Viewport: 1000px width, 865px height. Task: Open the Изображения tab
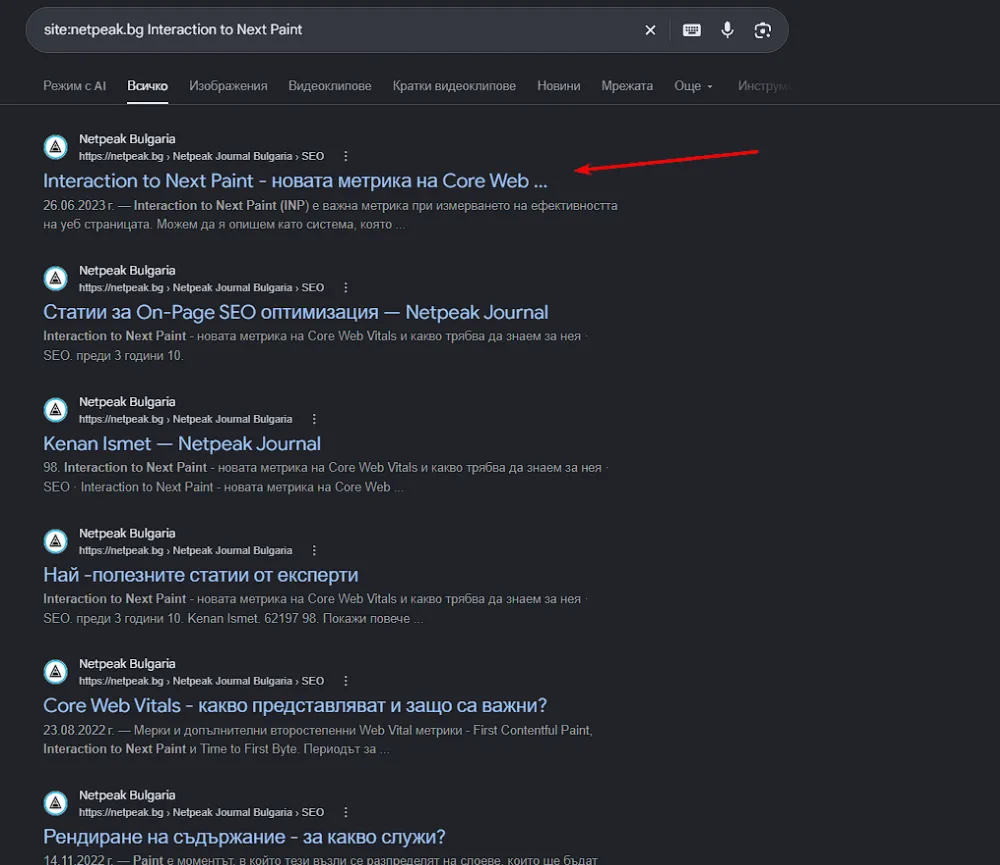pos(228,85)
